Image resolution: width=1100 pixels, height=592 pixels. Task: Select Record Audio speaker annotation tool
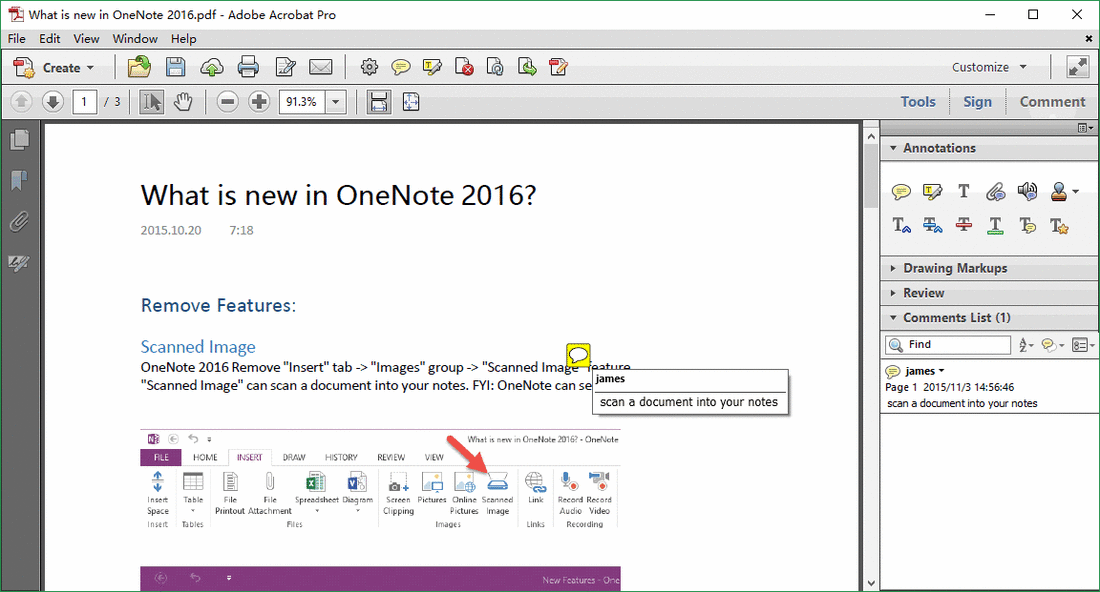pyautogui.click(x=1027, y=191)
